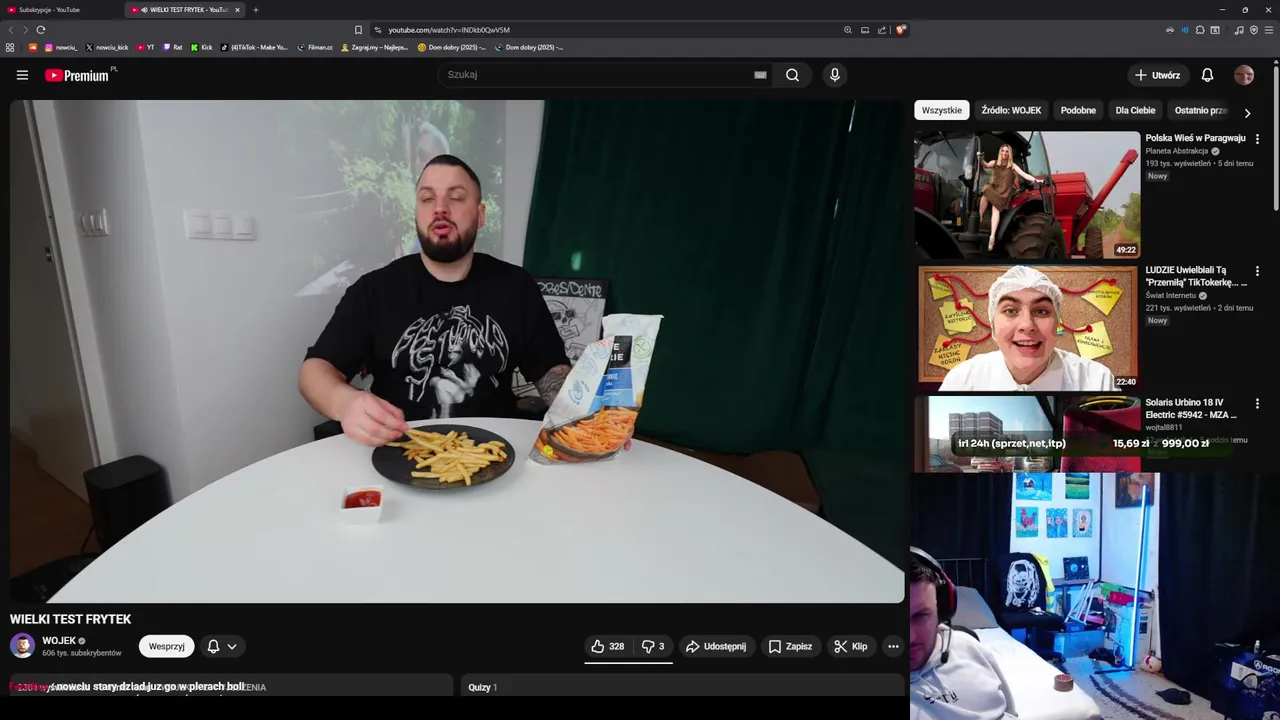Open the media control music note icon
The image size is (1280, 720).
pos(1239,30)
